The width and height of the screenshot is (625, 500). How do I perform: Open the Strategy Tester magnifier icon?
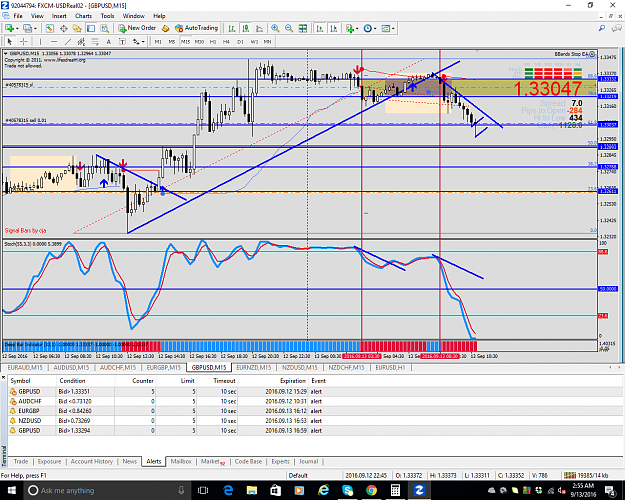(104, 28)
